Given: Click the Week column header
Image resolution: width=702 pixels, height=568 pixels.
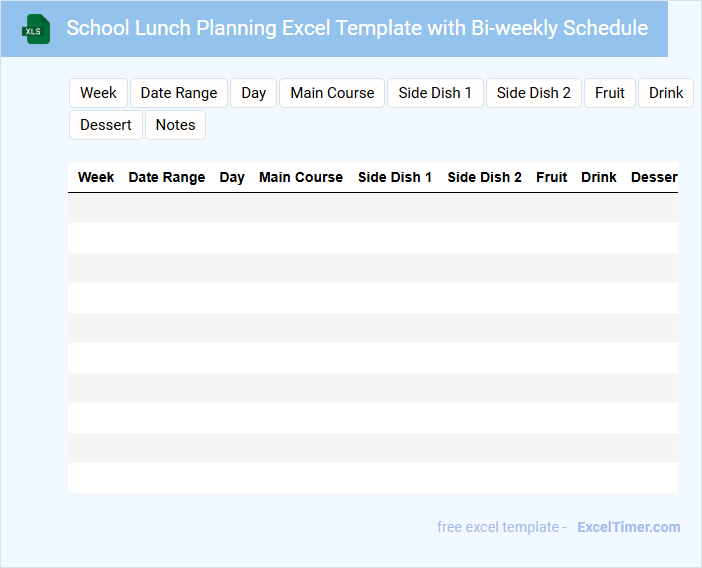Looking at the screenshot, I should click(96, 177).
